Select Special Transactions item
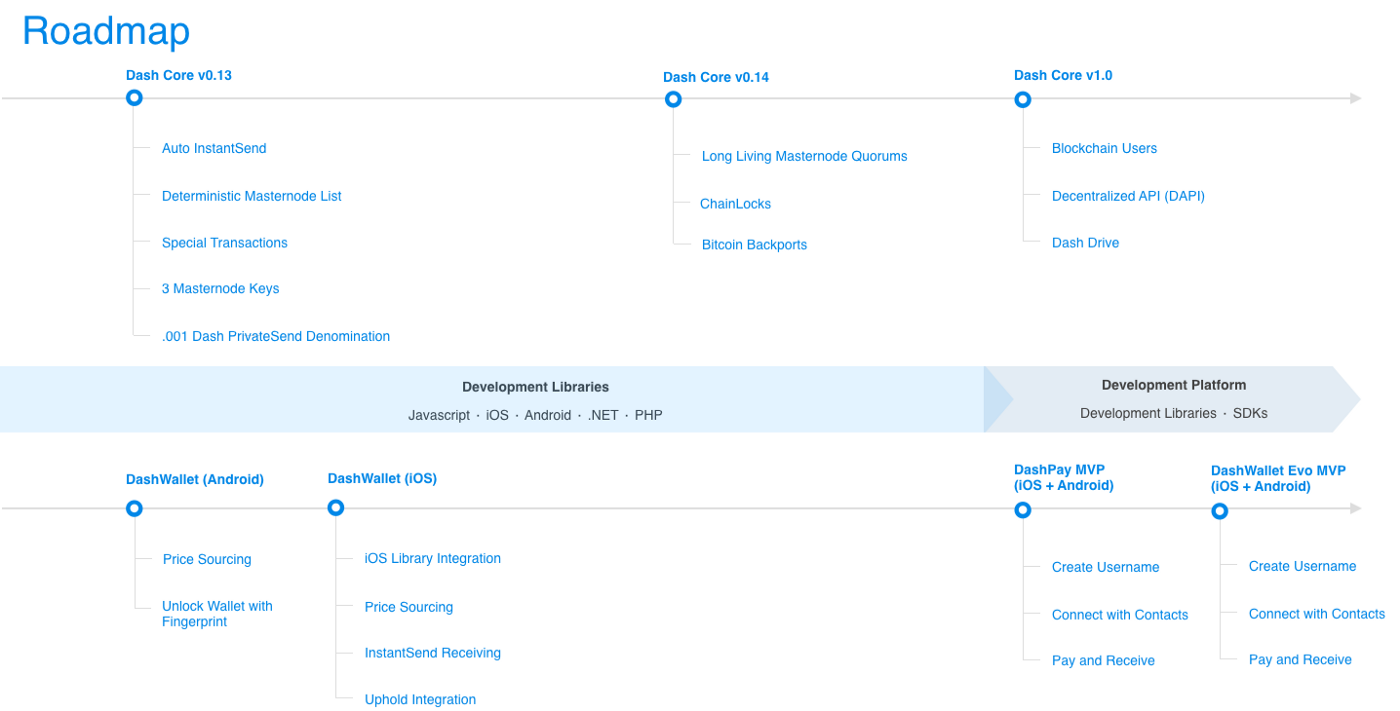This screenshot has height=711, width=1400. (225, 243)
